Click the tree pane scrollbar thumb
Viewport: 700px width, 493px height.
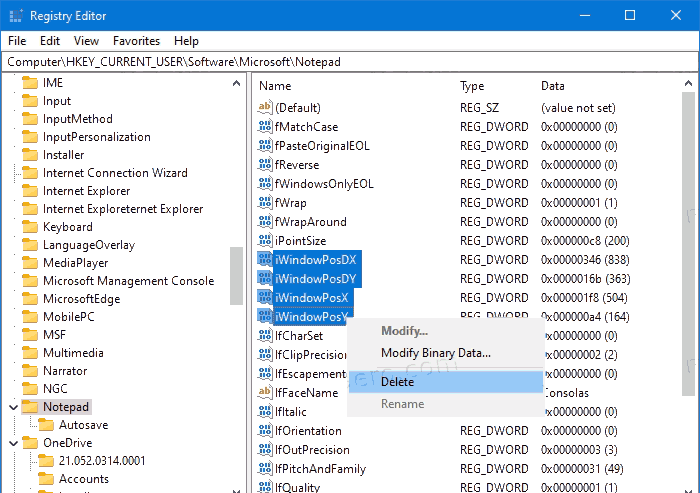point(236,276)
